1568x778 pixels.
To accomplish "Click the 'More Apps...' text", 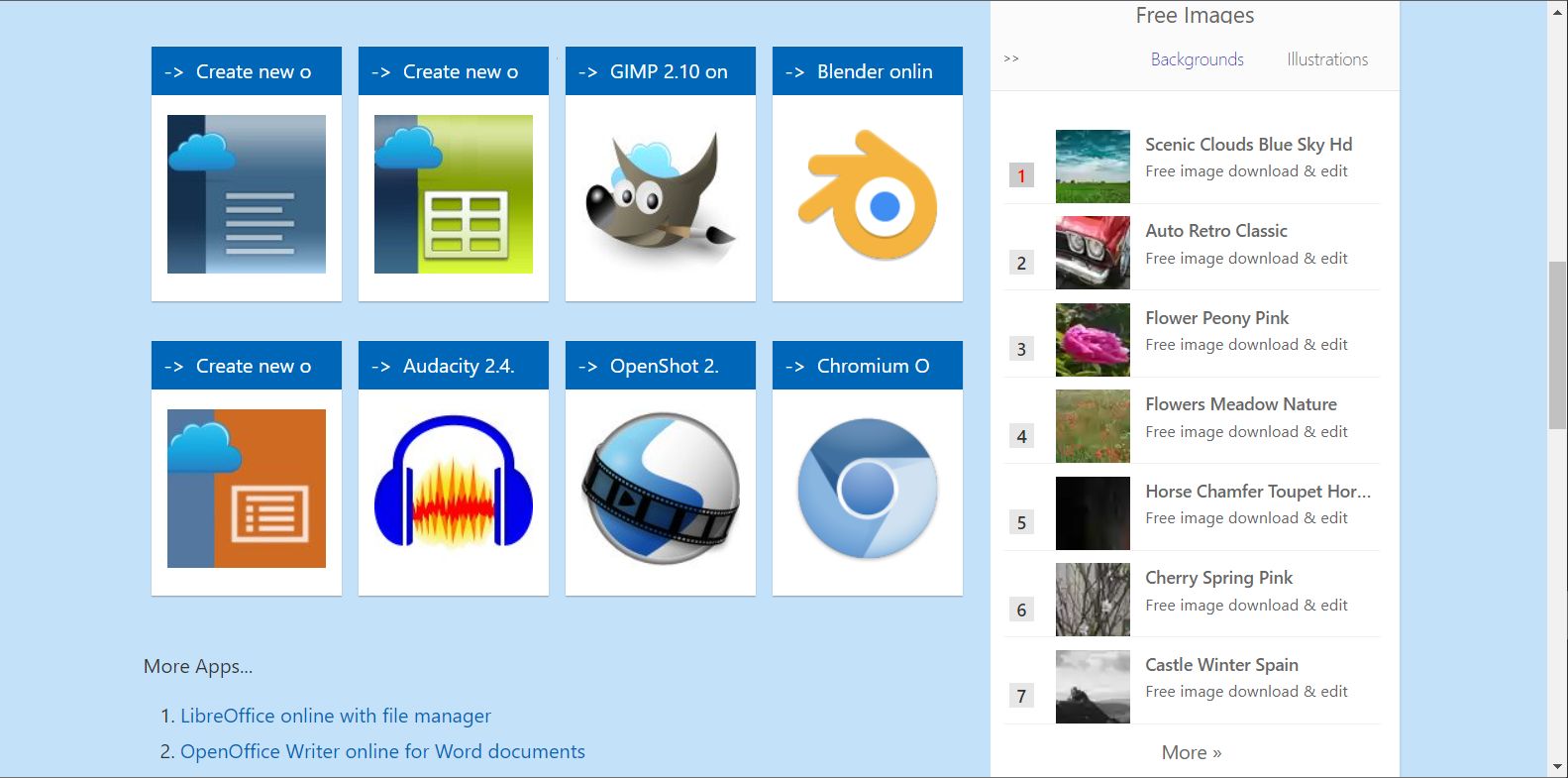I will point(198,667).
